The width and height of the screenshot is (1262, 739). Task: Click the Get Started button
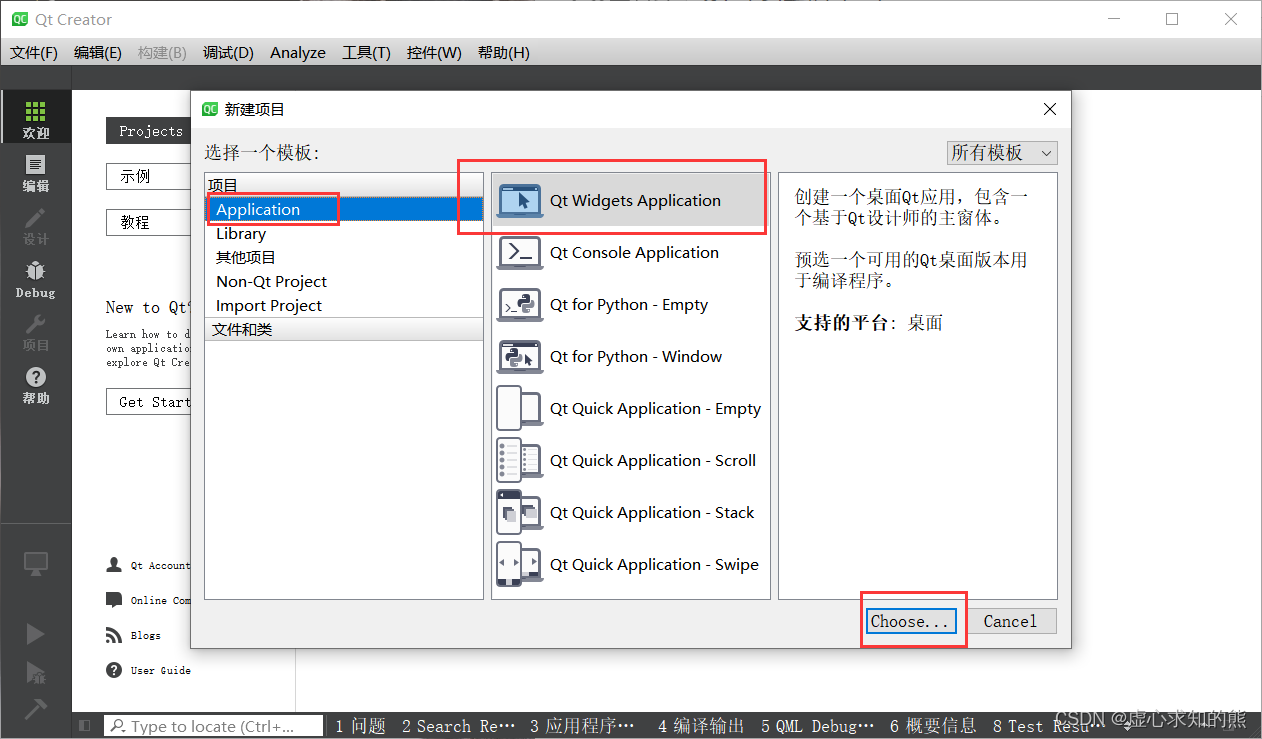coord(148,402)
